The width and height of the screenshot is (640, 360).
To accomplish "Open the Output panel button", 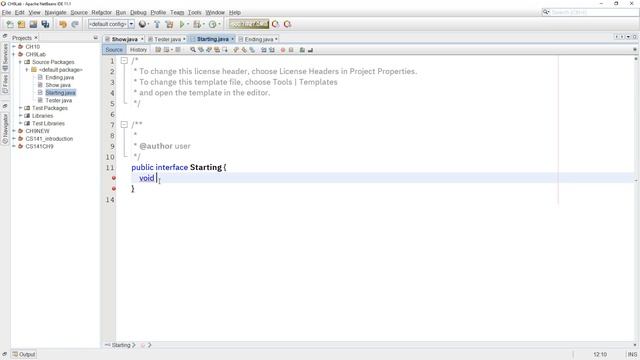I will [x=24, y=354].
